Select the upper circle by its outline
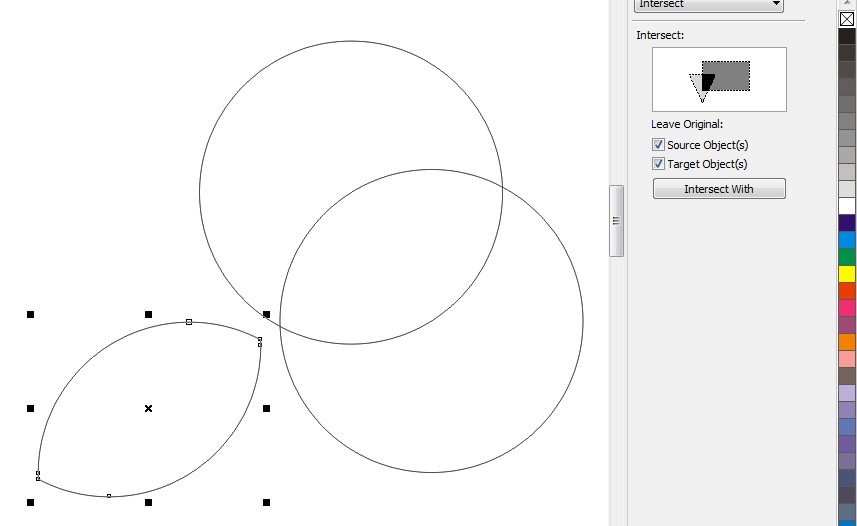The image size is (857, 526). coord(351,40)
